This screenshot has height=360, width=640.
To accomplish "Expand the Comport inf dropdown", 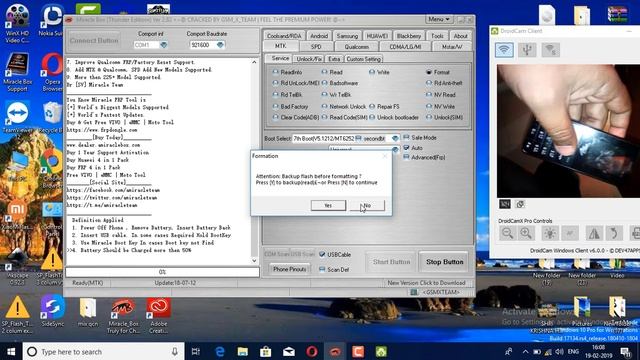I will coord(164,45).
